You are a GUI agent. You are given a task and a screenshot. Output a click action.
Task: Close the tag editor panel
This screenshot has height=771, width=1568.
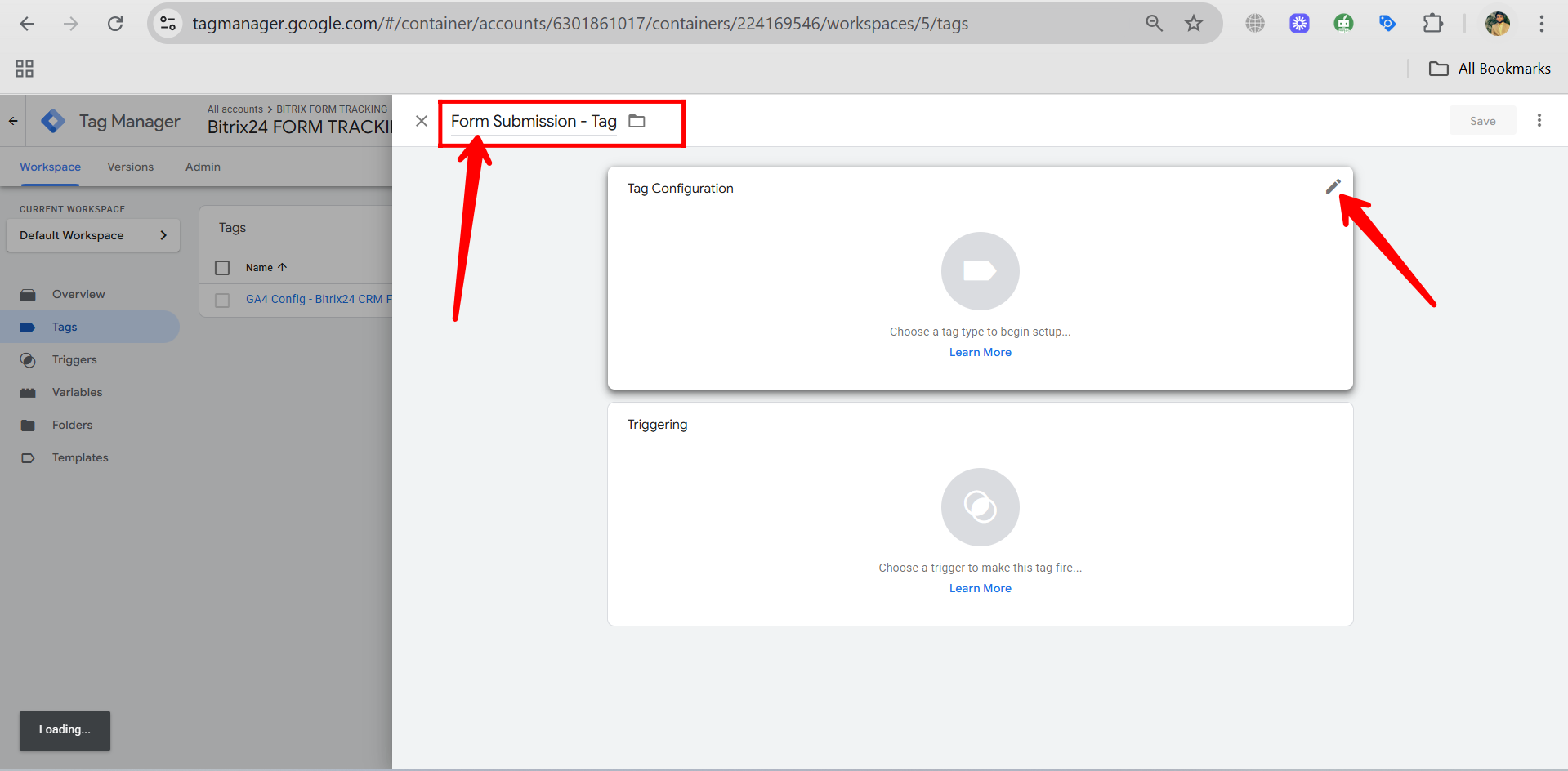(x=422, y=121)
